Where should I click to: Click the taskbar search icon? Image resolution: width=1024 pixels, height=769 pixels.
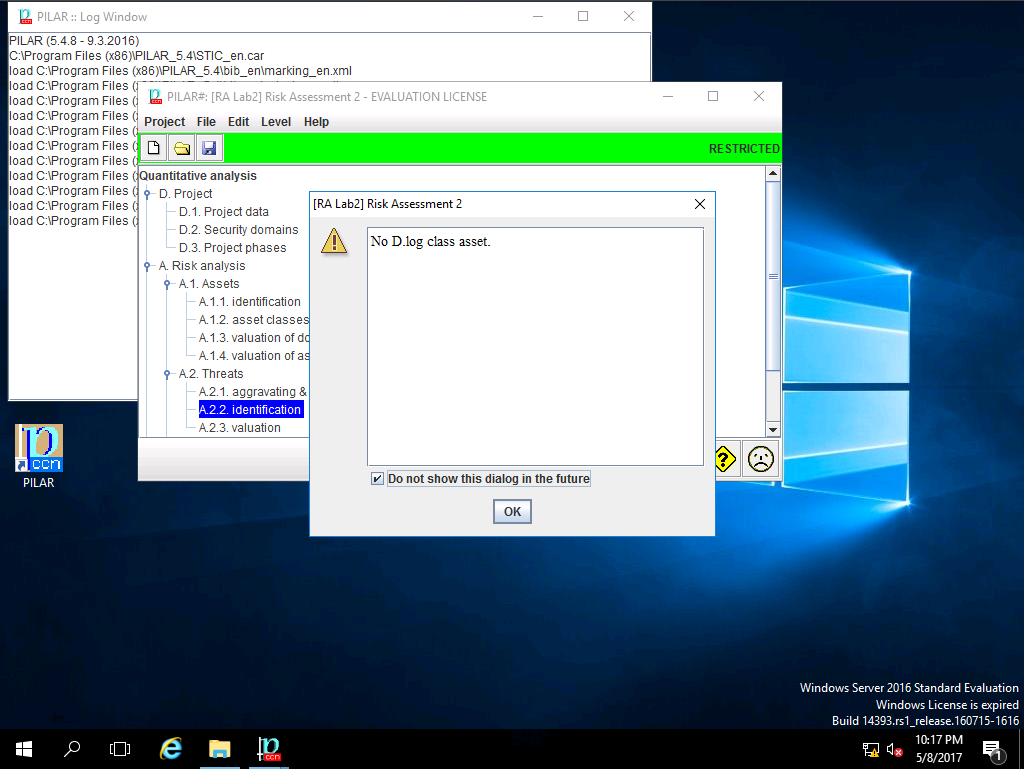pyautogui.click(x=72, y=749)
